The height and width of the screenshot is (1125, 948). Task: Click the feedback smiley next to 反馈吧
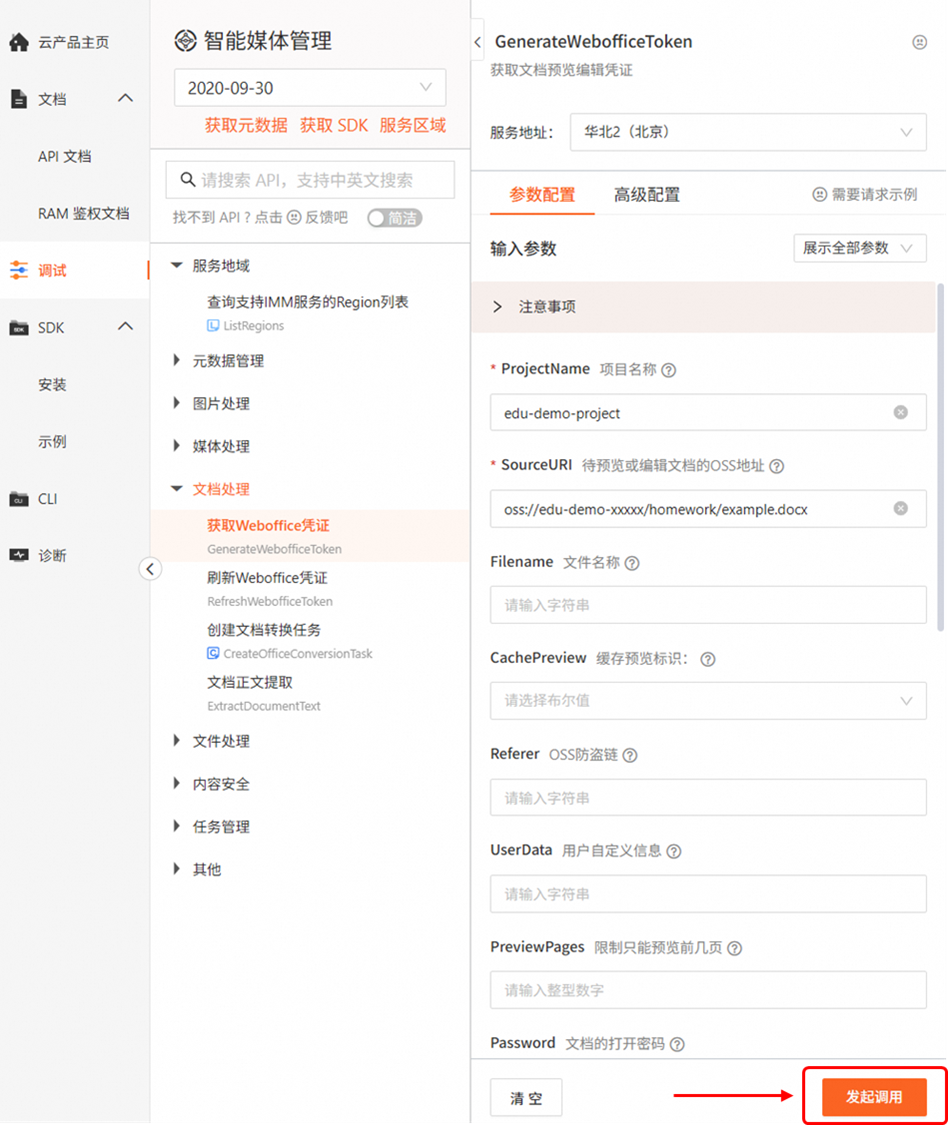pyautogui.click(x=294, y=217)
